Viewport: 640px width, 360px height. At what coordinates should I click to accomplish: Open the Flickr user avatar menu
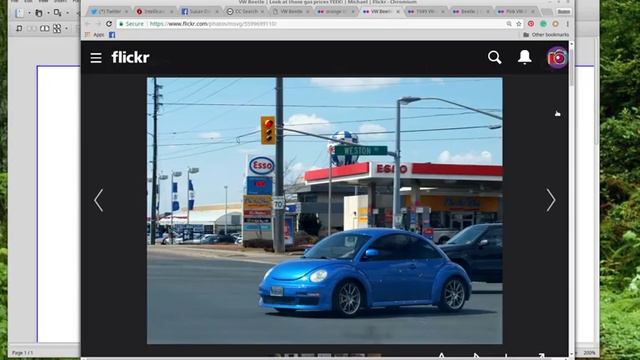click(557, 58)
